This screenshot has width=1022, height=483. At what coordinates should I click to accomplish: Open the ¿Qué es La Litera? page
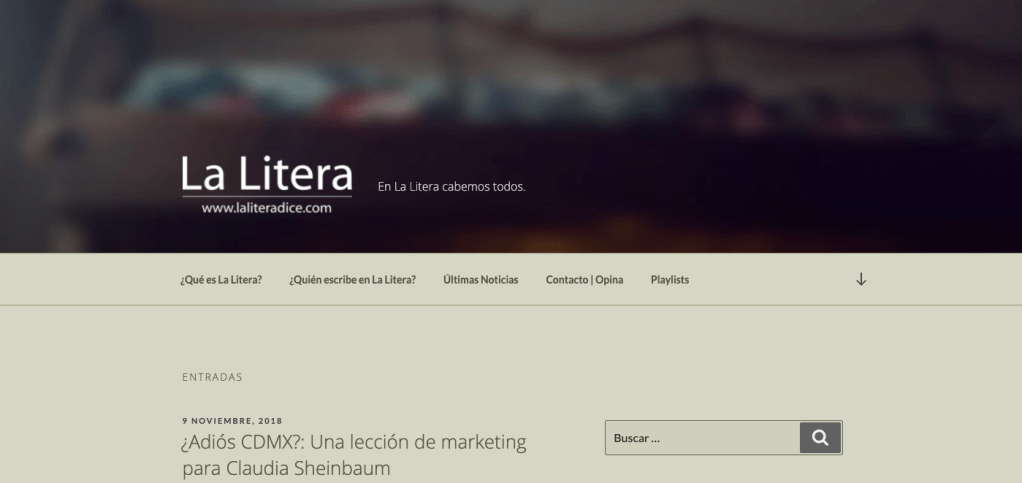[x=221, y=280]
